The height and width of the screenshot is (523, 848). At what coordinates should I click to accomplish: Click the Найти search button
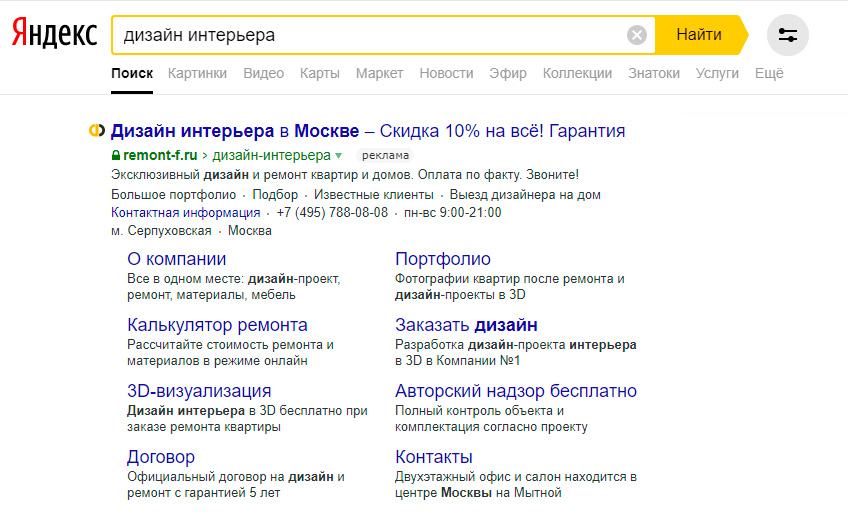pos(699,35)
